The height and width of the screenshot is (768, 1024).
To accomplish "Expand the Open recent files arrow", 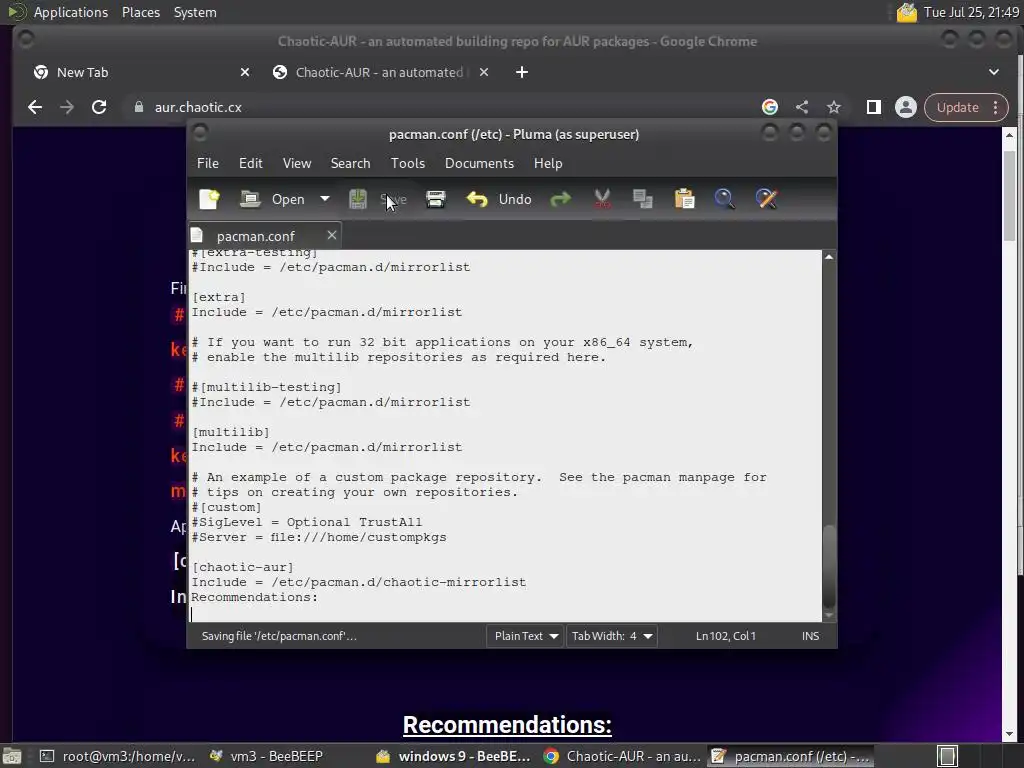I will click(x=325, y=199).
